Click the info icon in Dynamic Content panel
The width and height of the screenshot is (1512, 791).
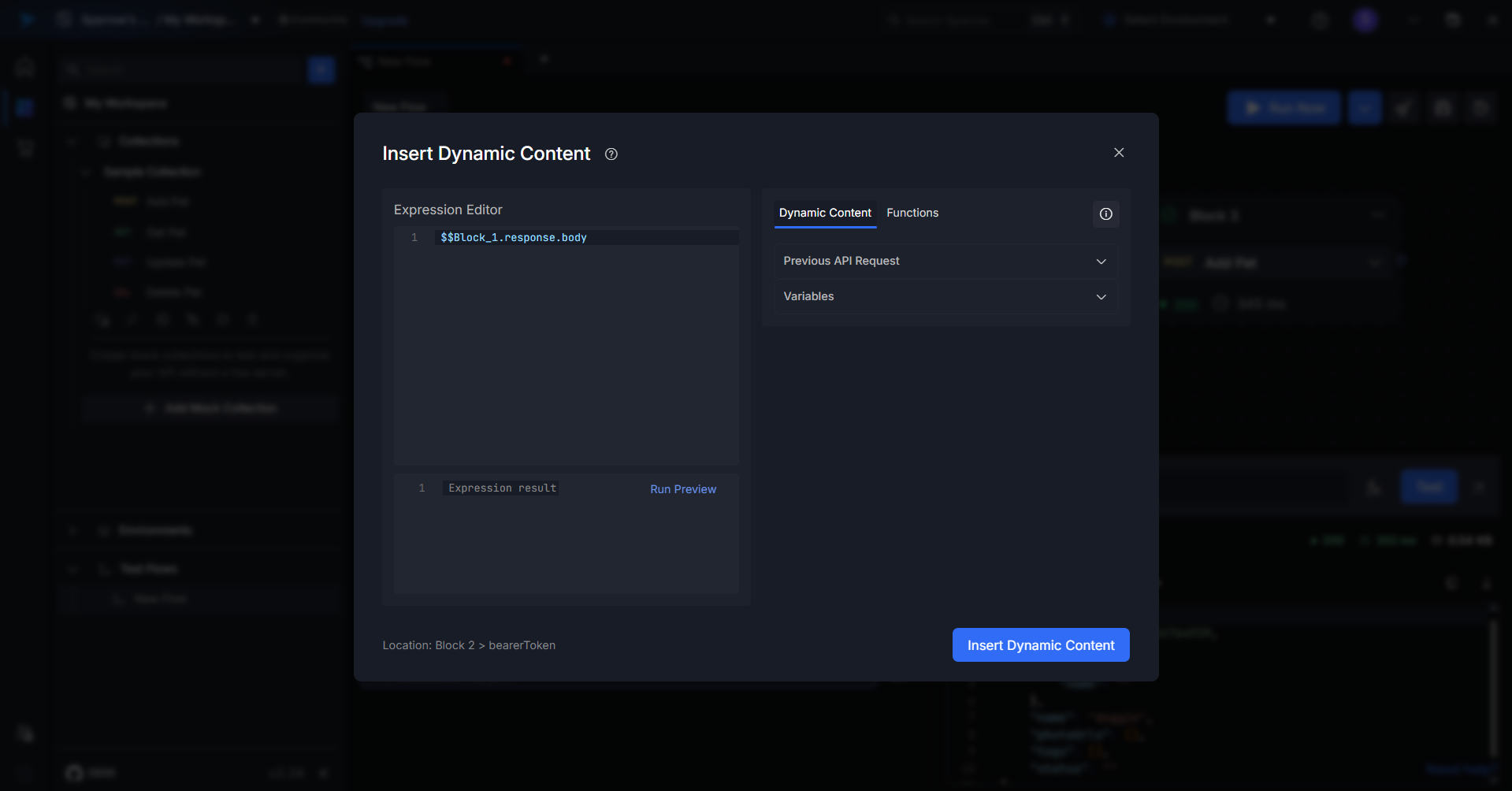[1105, 214]
